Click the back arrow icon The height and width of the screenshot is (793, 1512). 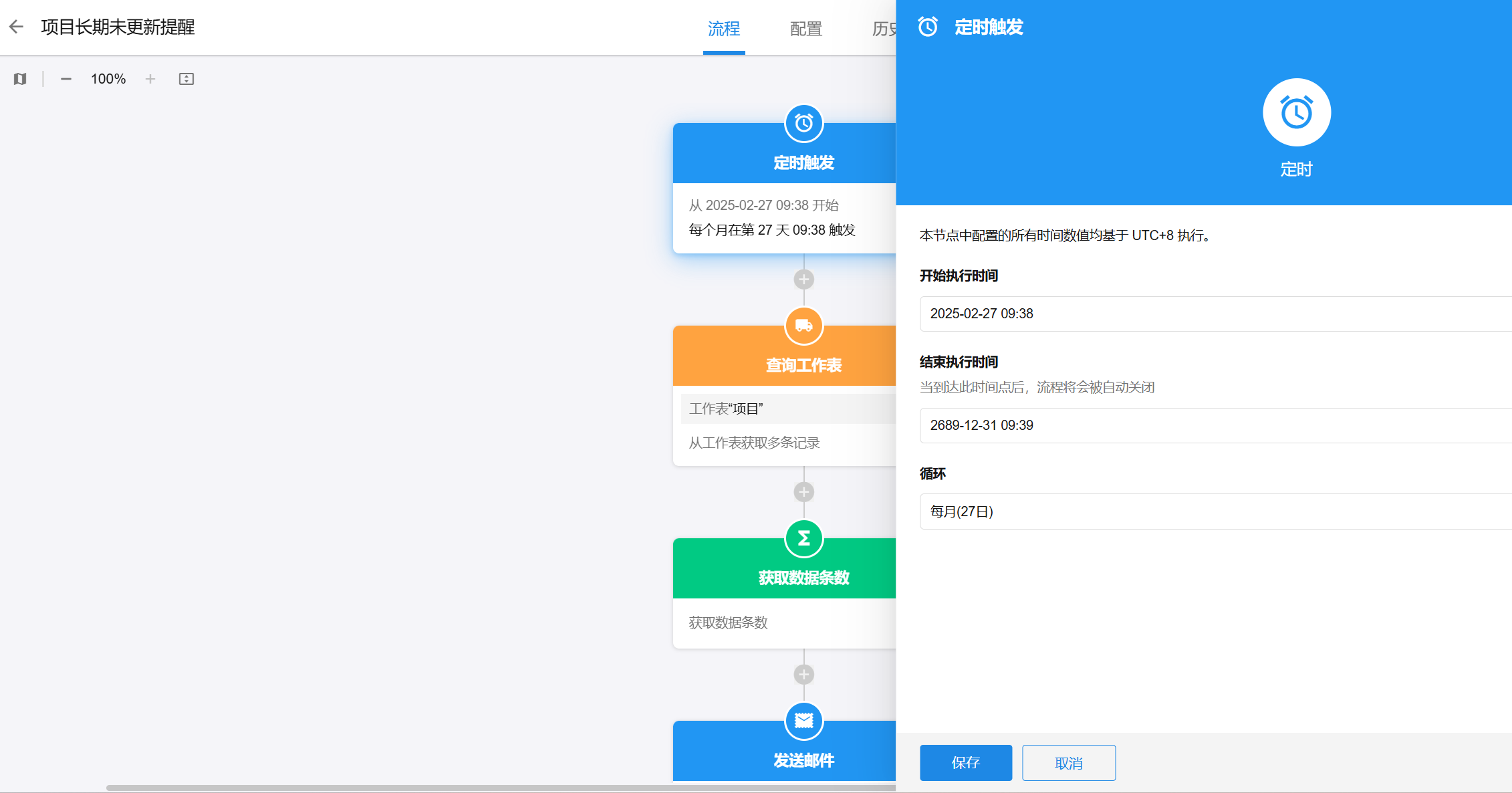(x=17, y=27)
